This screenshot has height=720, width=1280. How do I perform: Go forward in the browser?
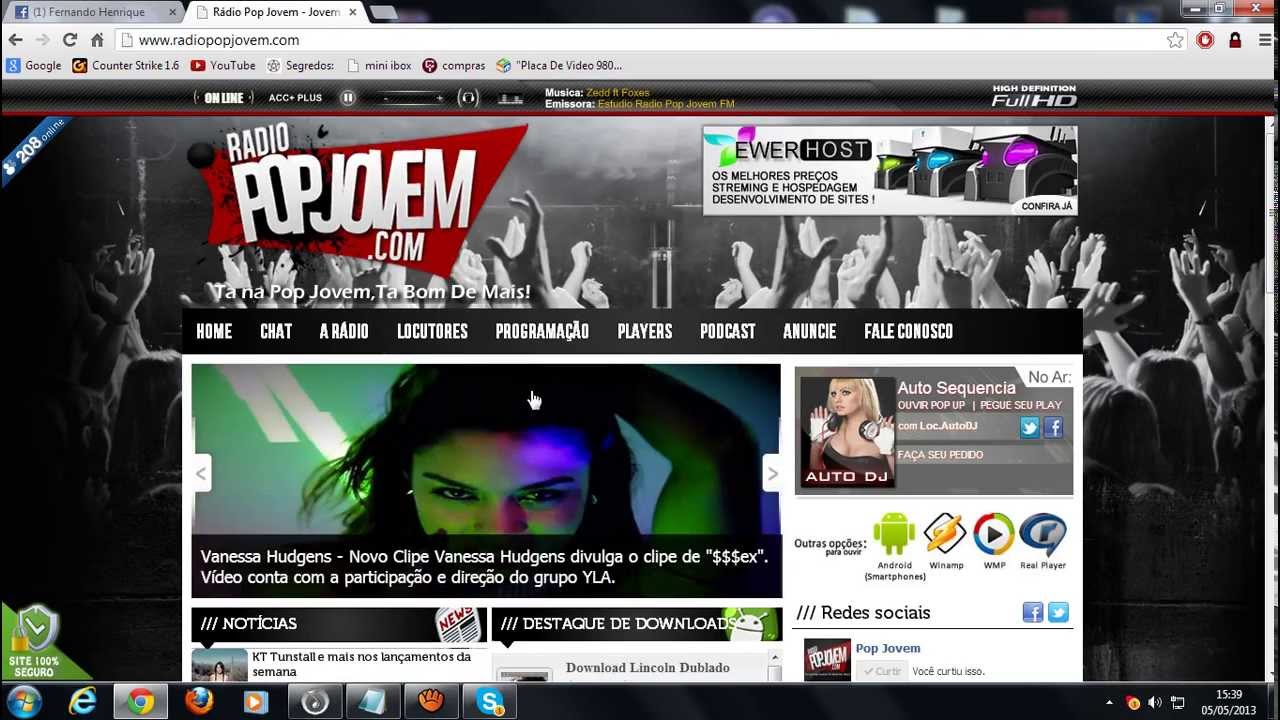pyautogui.click(x=42, y=40)
